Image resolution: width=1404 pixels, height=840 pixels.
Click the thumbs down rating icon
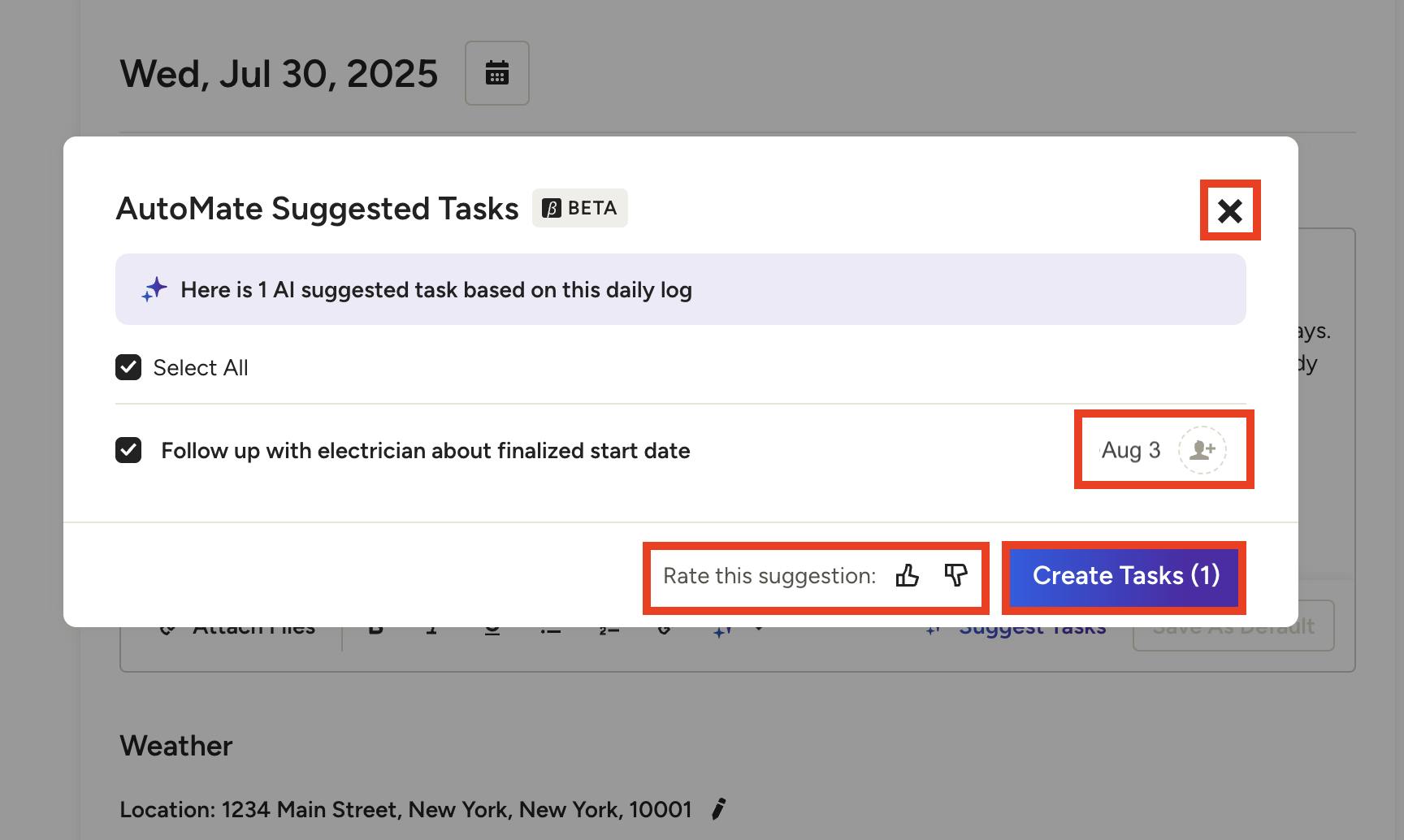pos(955,576)
